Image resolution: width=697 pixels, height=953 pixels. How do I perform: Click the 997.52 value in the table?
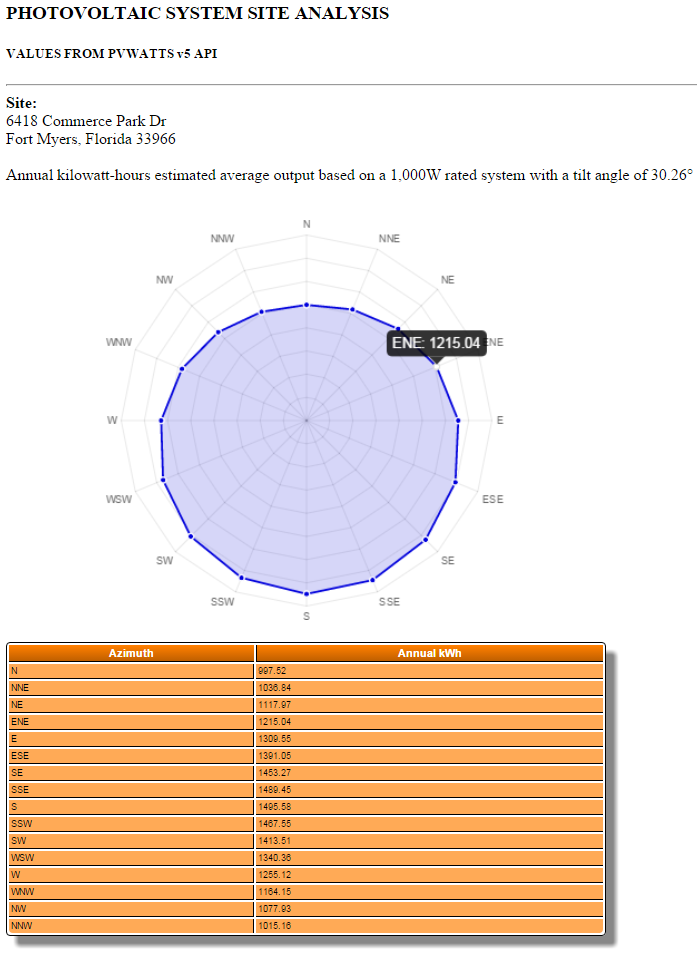coord(272,671)
